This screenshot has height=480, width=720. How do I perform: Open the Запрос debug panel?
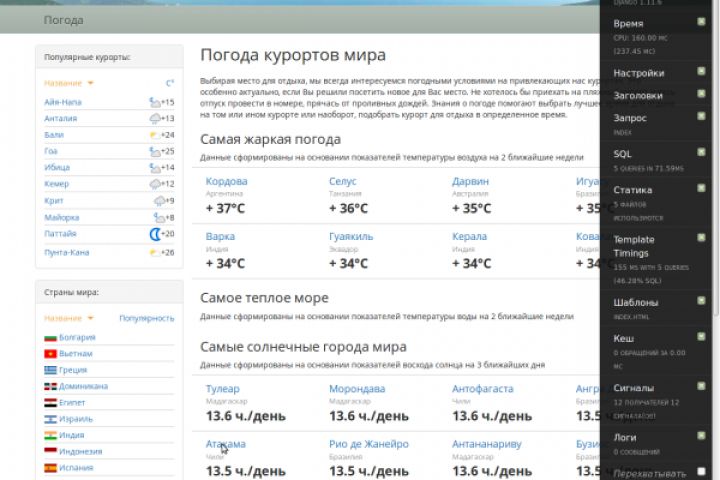click(x=630, y=118)
